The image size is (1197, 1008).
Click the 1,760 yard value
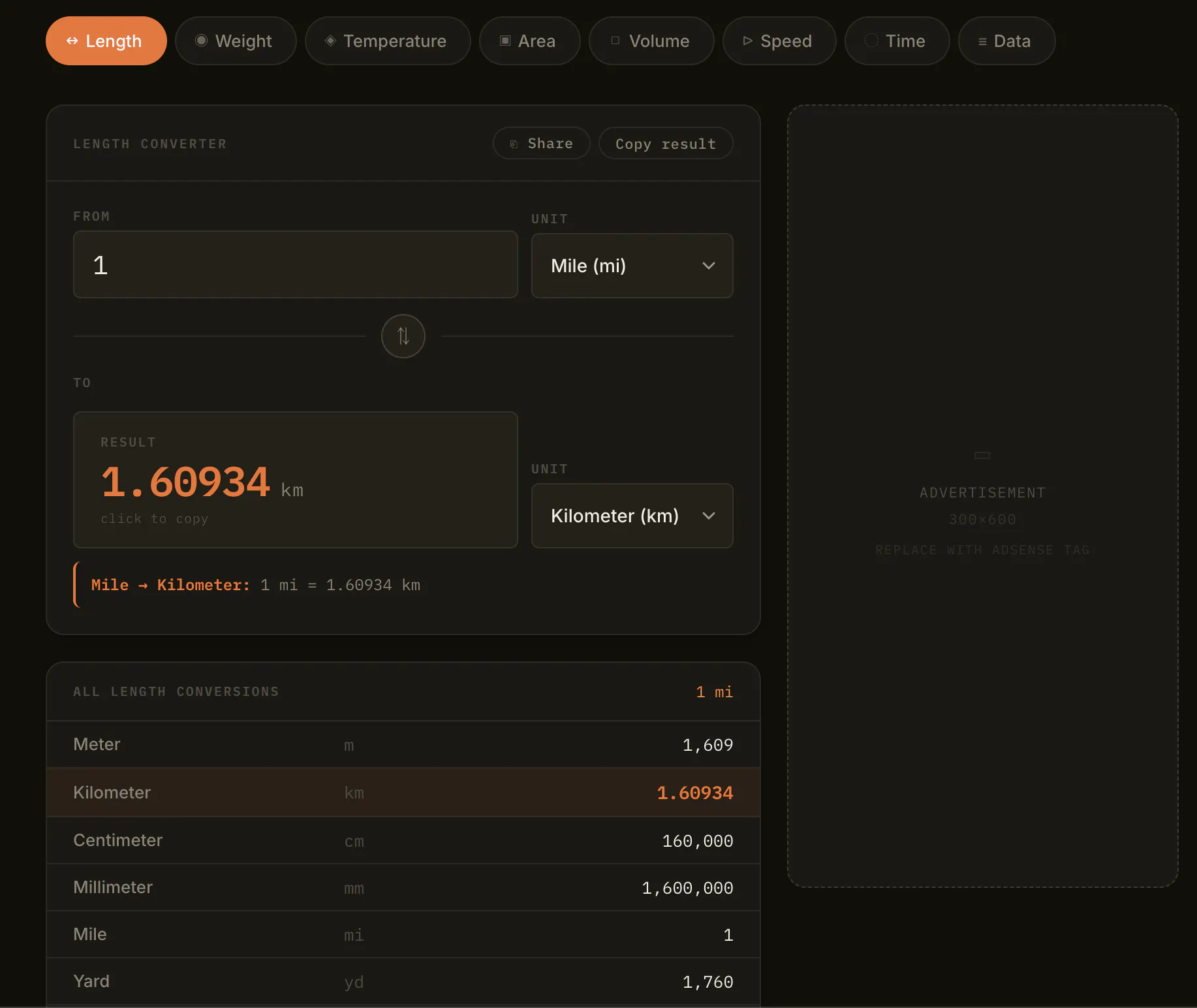[707, 982]
